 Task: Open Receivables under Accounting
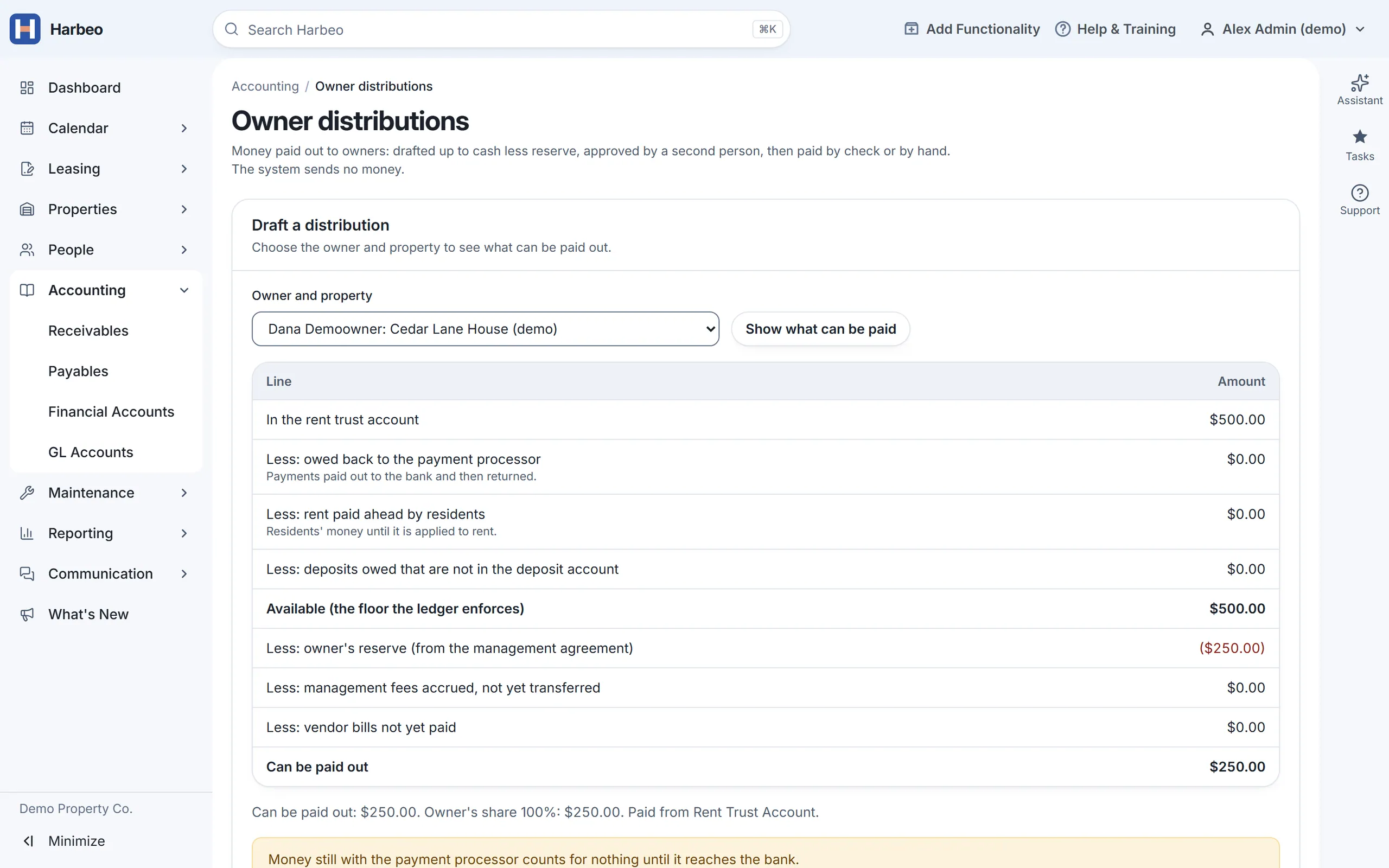(x=88, y=331)
